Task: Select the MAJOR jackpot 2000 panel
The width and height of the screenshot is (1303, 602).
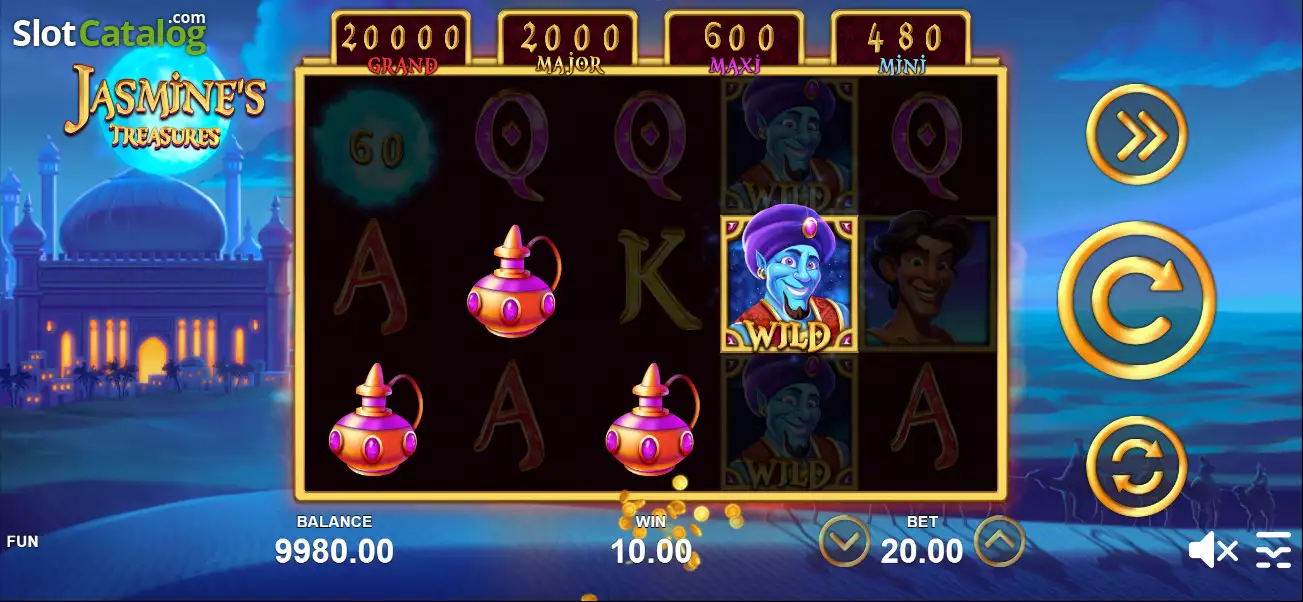Action: pyautogui.click(x=567, y=44)
